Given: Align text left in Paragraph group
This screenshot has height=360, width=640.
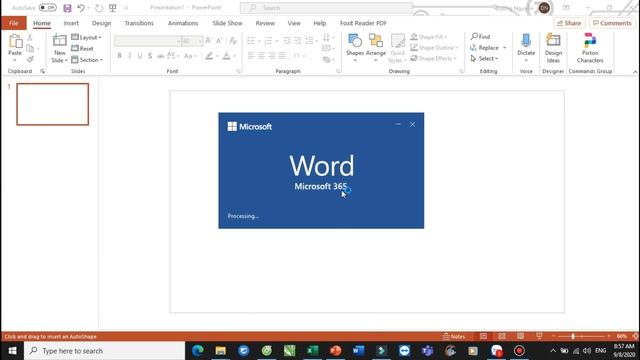Looking at the screenshot, I should 251,56.
